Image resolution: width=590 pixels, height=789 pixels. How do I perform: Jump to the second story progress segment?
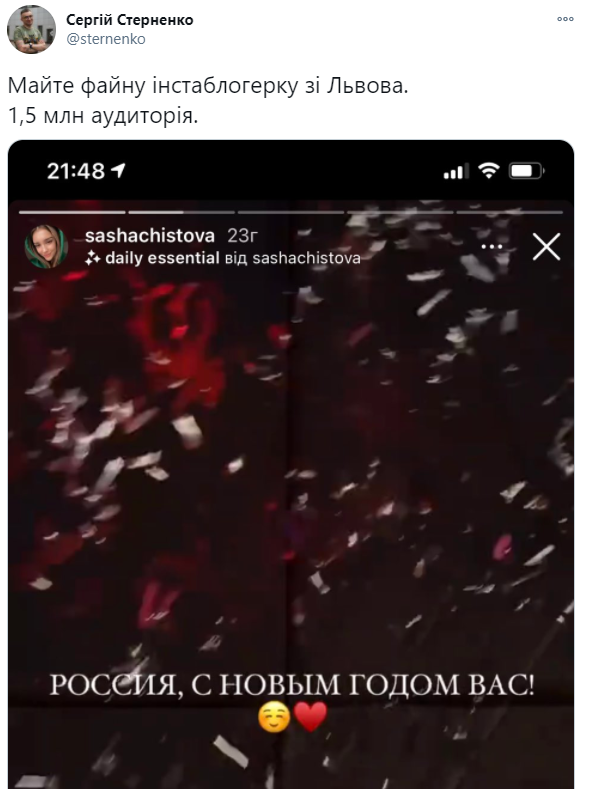(x=181, y=212)
